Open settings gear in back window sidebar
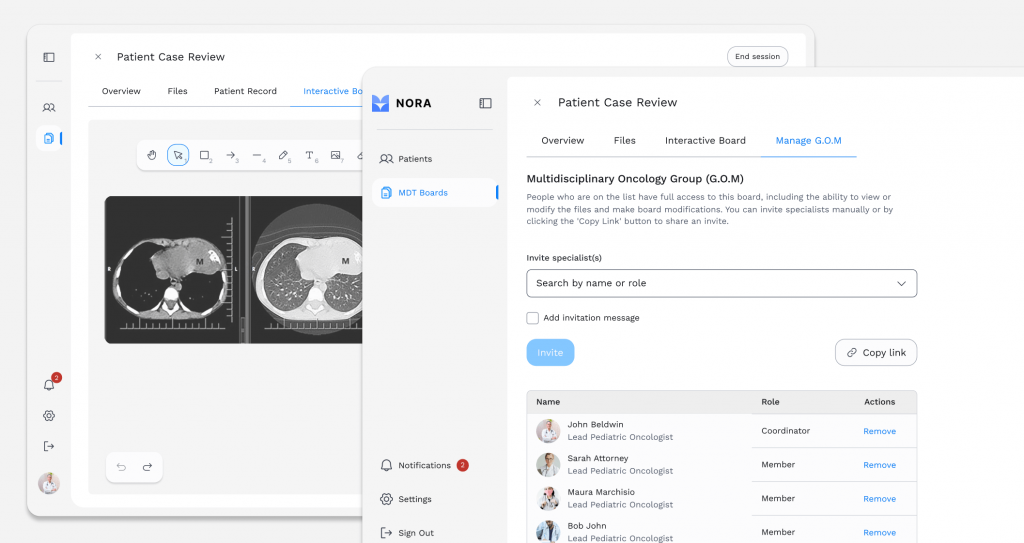Image resolution: width=1024 pixels, height=543 pixels. coord(49,416)
